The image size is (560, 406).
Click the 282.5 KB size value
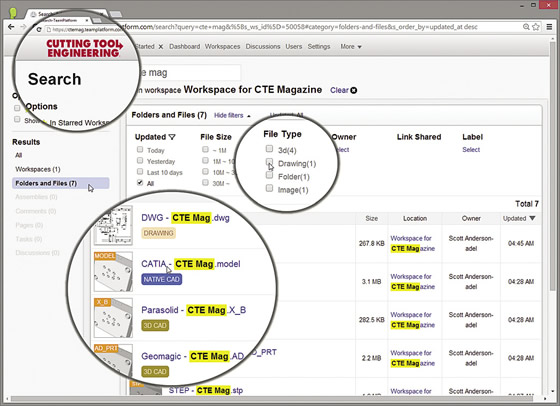click(372, 320)
